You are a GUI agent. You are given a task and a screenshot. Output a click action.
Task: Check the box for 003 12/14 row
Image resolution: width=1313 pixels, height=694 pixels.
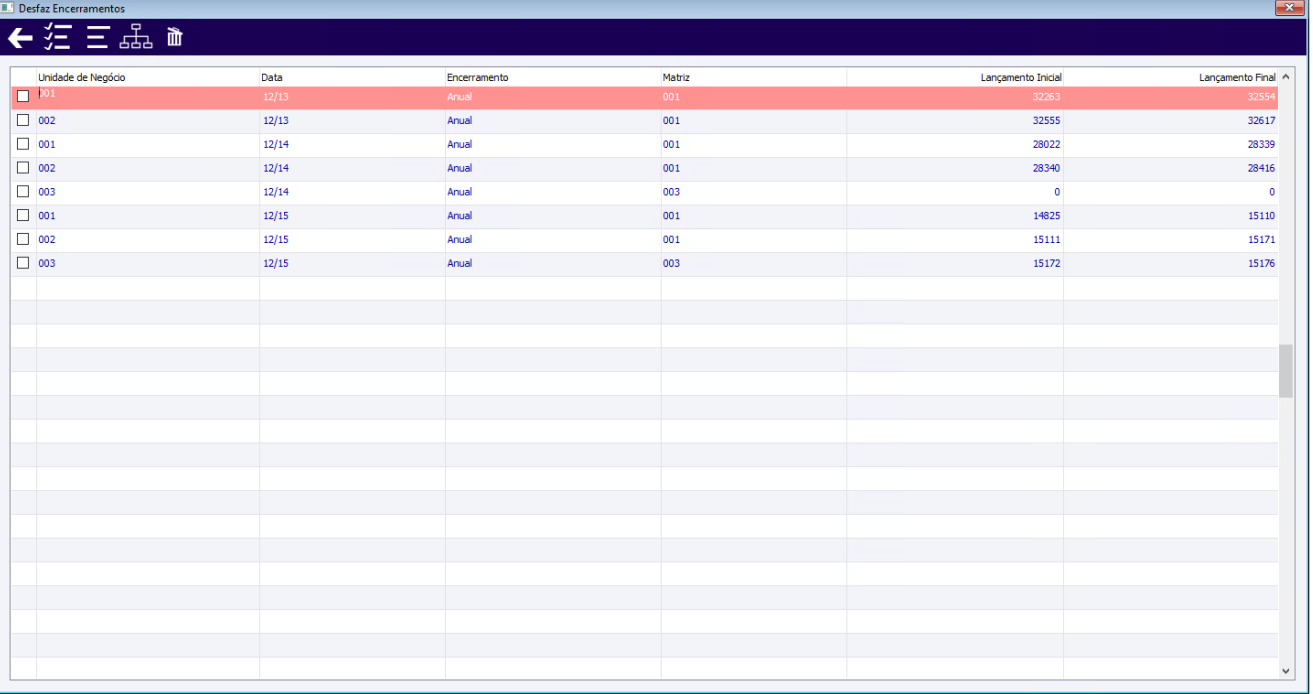pos(23,192)
